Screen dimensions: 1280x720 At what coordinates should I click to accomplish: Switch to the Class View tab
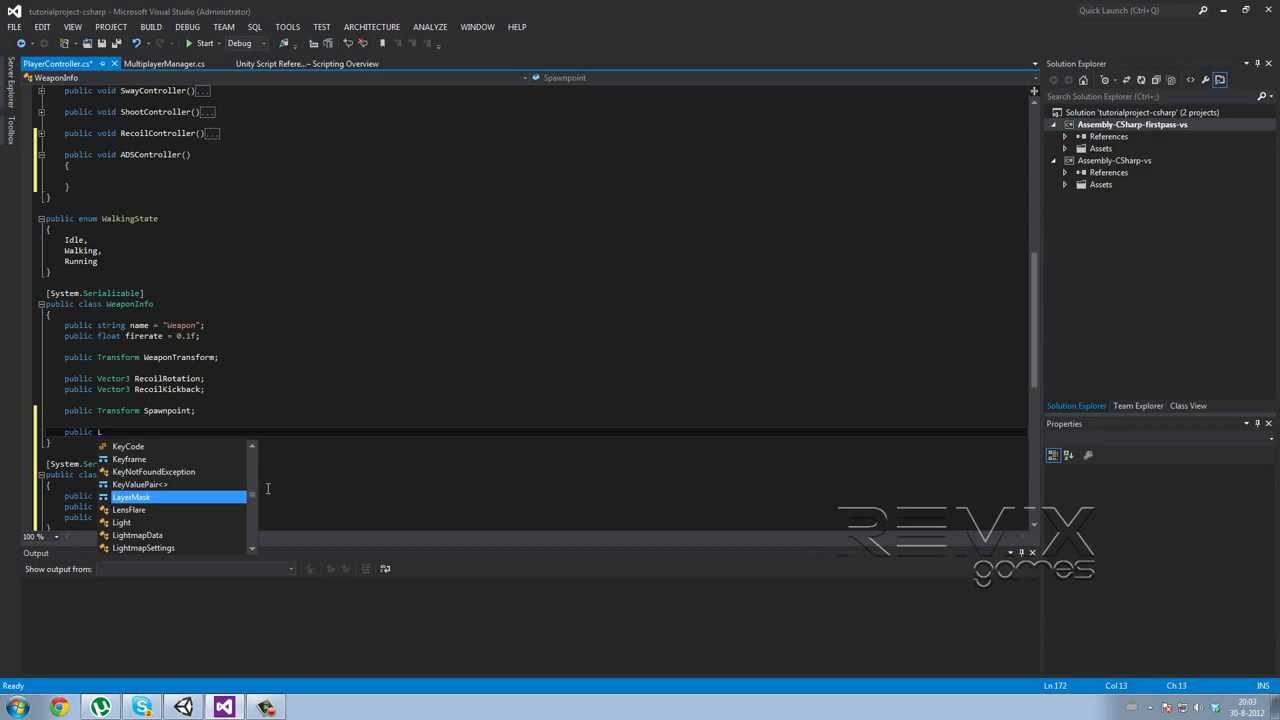1188,406
